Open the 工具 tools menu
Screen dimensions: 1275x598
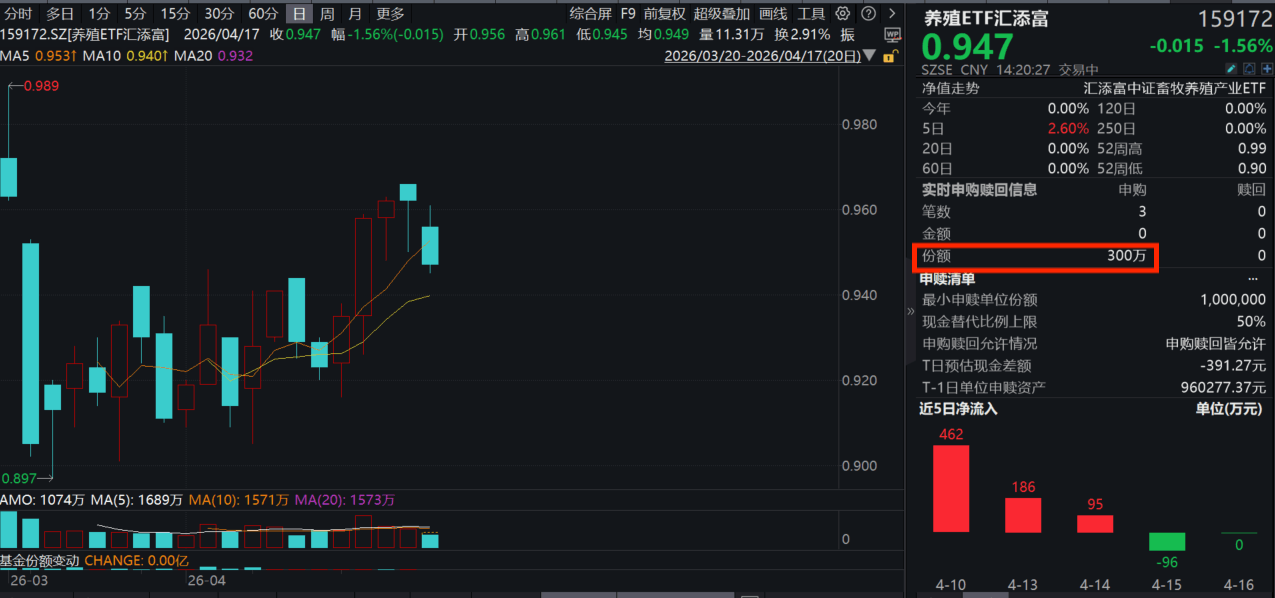811,14
